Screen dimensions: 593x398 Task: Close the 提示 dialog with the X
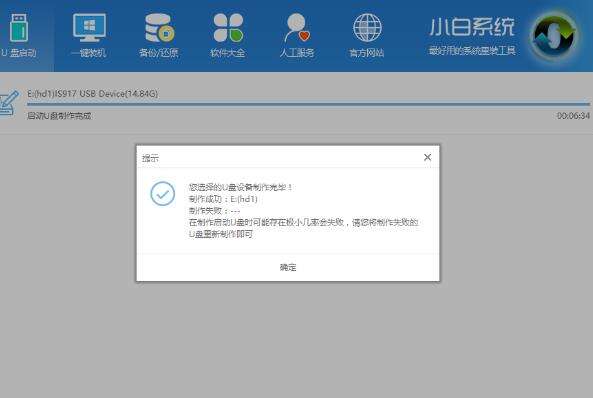tap(427, 157)
